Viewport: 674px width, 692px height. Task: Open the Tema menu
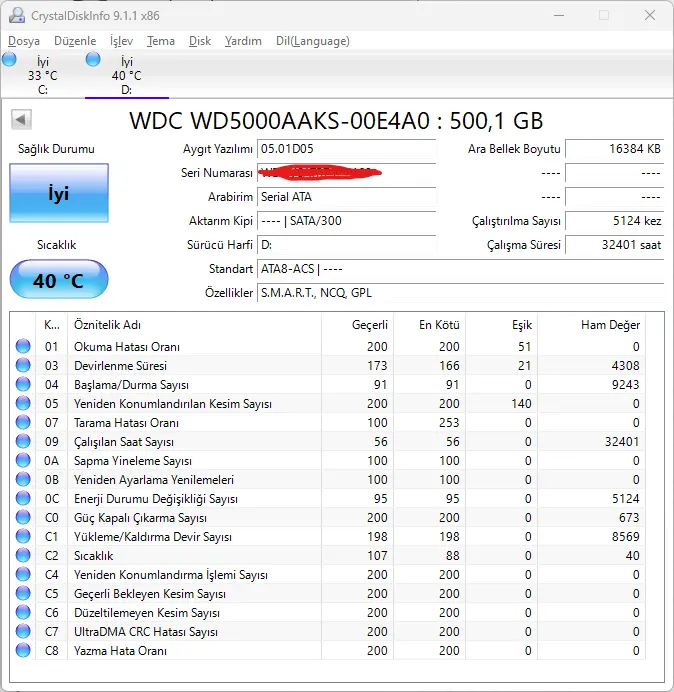161,41
